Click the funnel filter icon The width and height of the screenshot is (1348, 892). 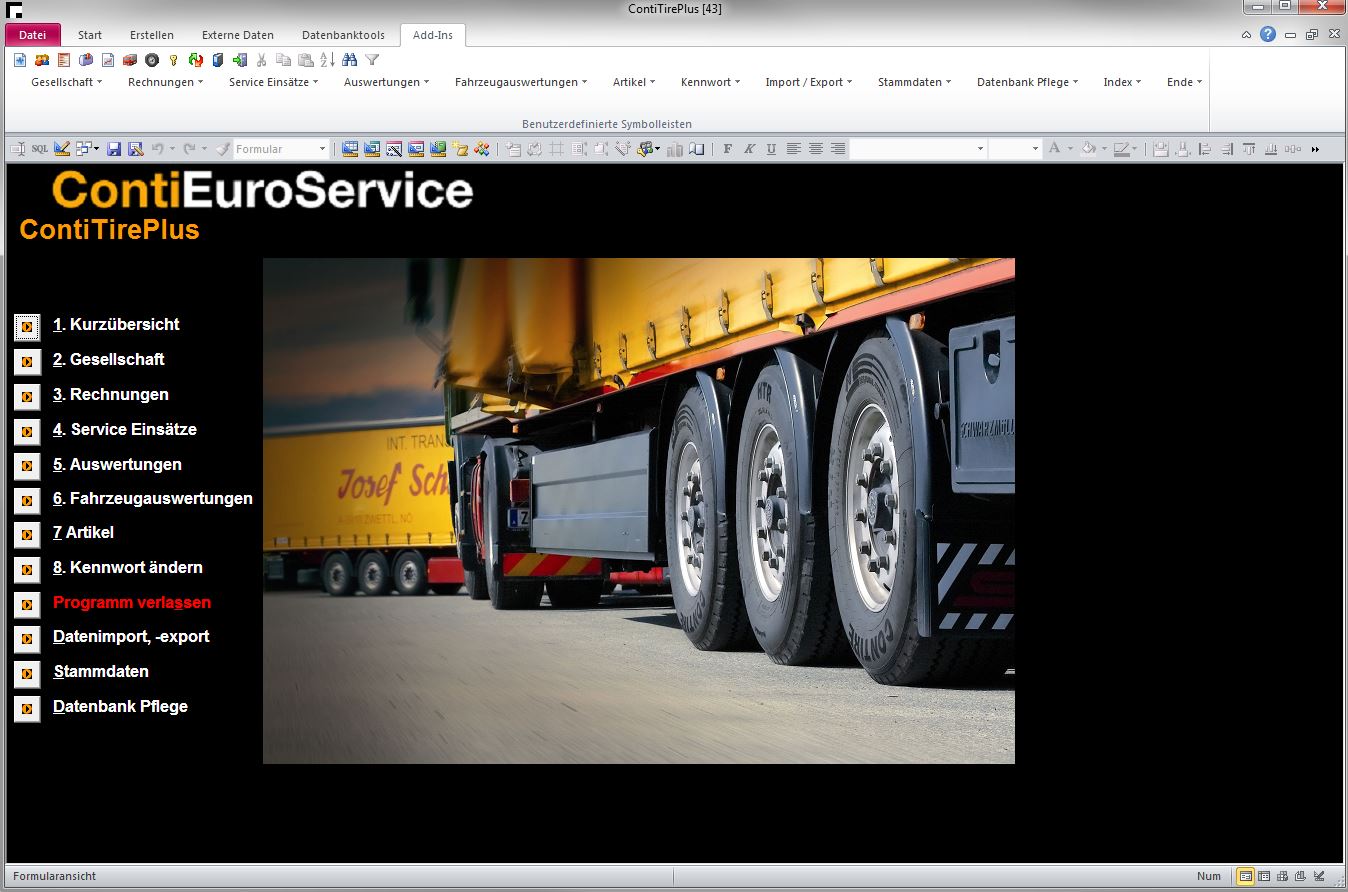click(372, 60)
